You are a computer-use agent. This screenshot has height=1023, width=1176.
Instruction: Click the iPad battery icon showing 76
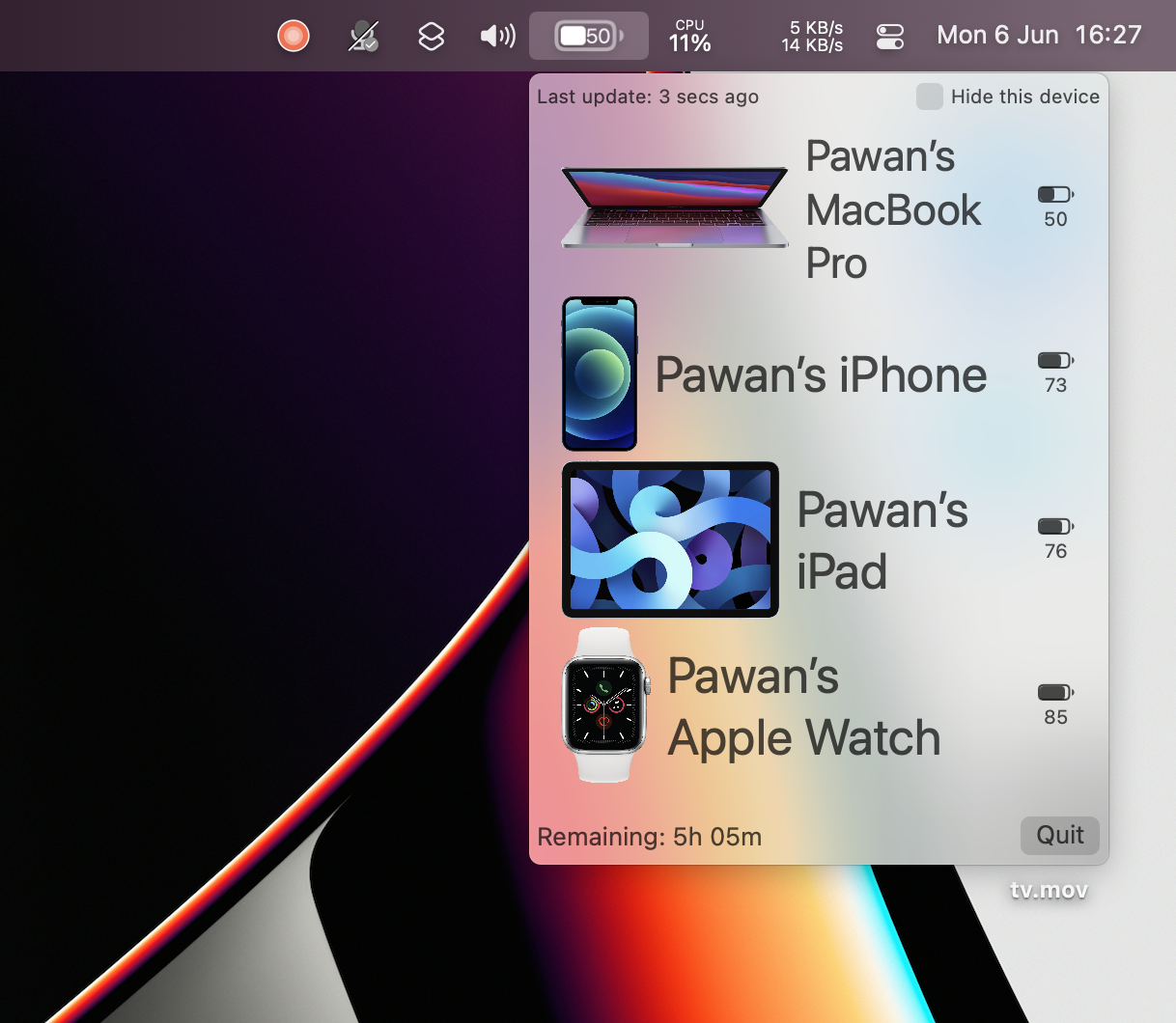pyautogui.click(x=1055, y=526)
